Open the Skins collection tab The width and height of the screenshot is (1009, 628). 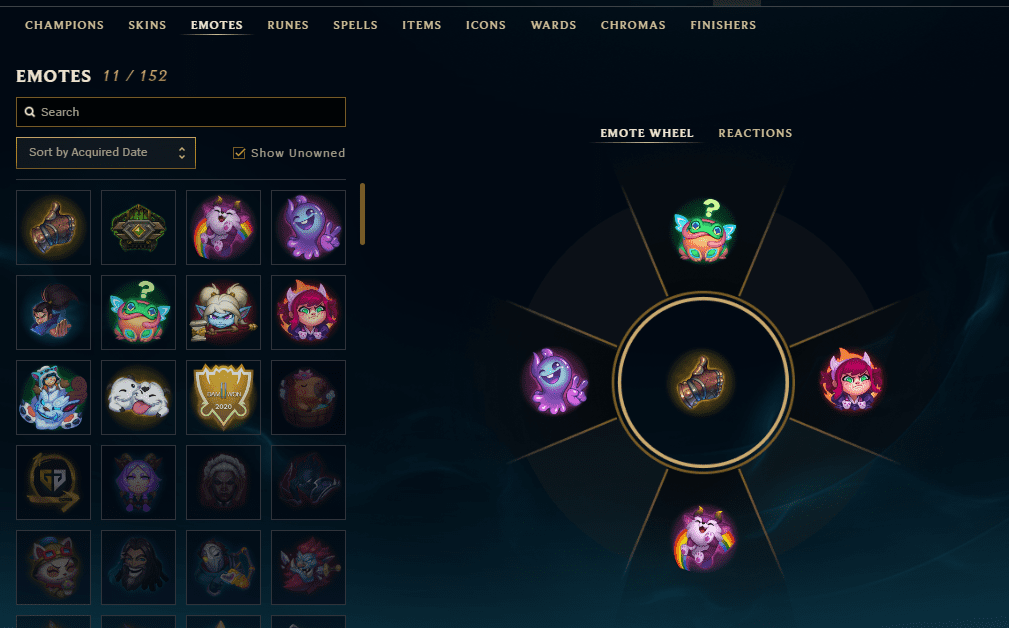click(x=147, y=25)
